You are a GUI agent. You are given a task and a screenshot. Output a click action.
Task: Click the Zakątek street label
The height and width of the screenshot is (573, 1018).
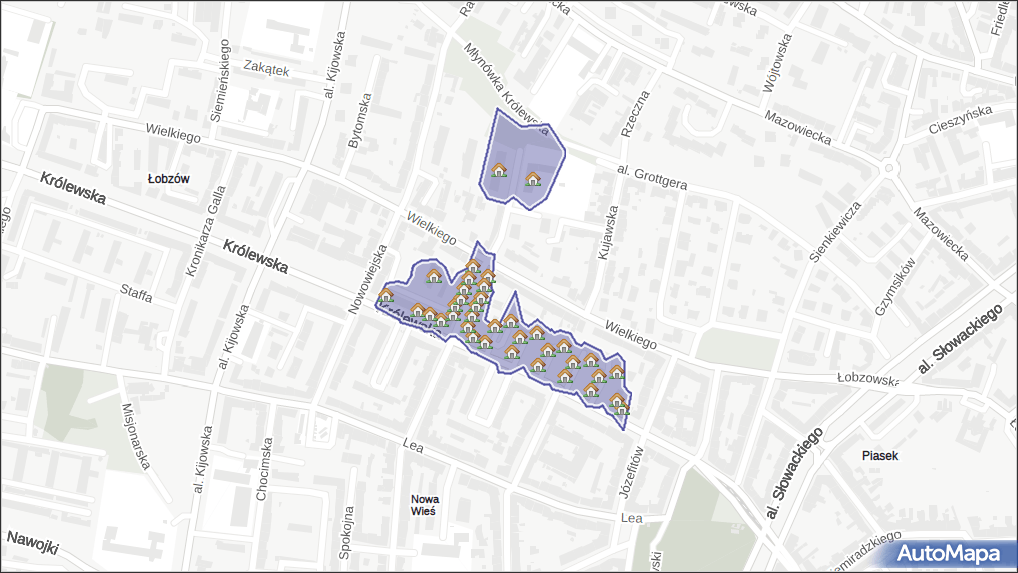pos(266,67)
